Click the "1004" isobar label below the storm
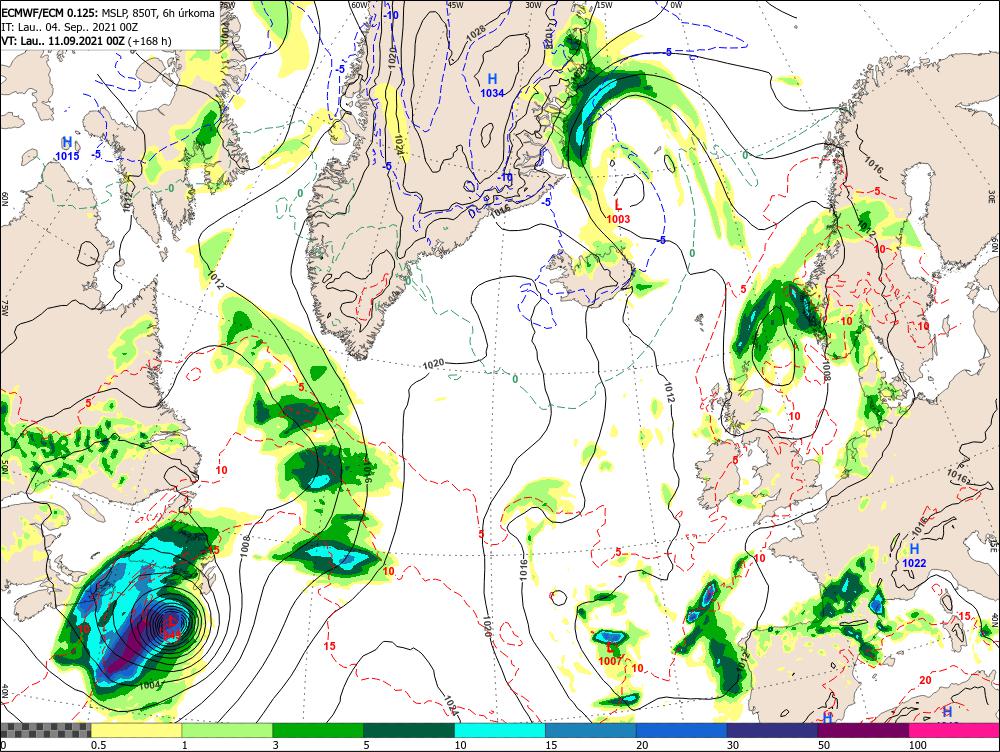 tap(149, 685)
